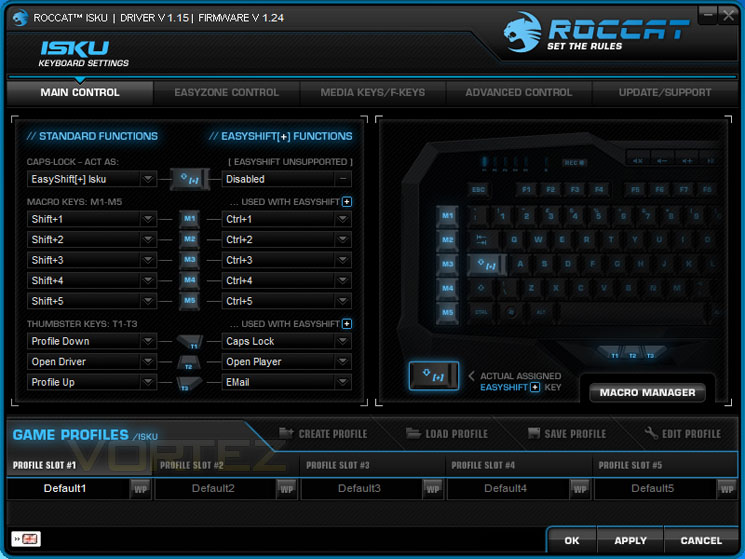Click the highlighted EasyShift key on the keyboard image
The image size is (745, 559).
pyautogui.click(x=487, y=265)
